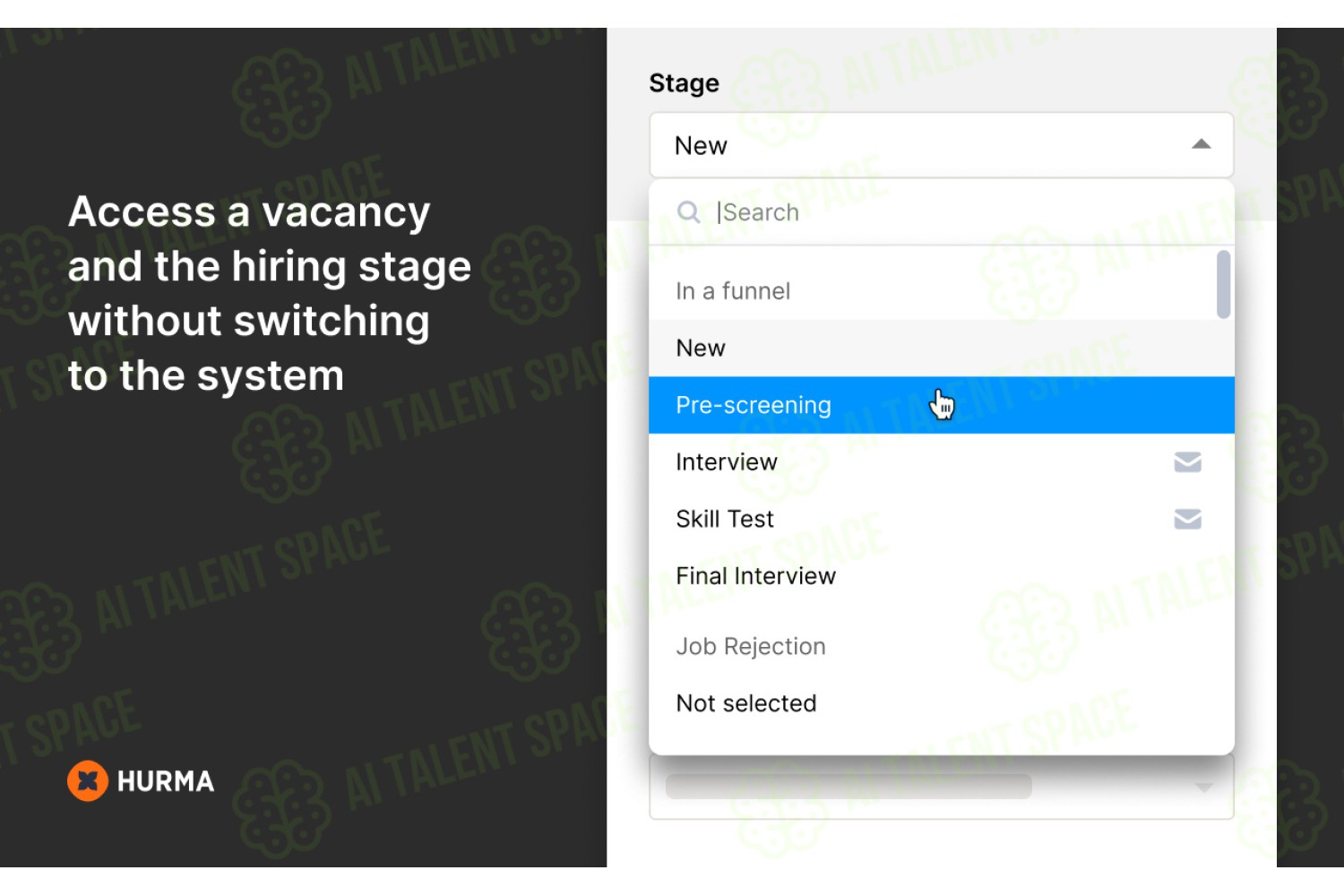1344x896 pixels.
Task: Select the Final Interview stage
Action: [941, 576]
